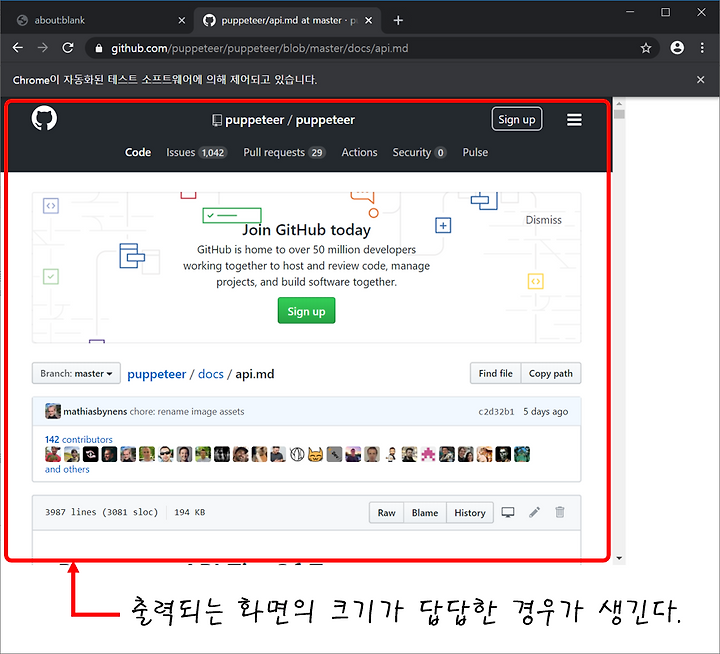Click the desktop monitor icon near History
720x654 pixels.
point(508,512)
